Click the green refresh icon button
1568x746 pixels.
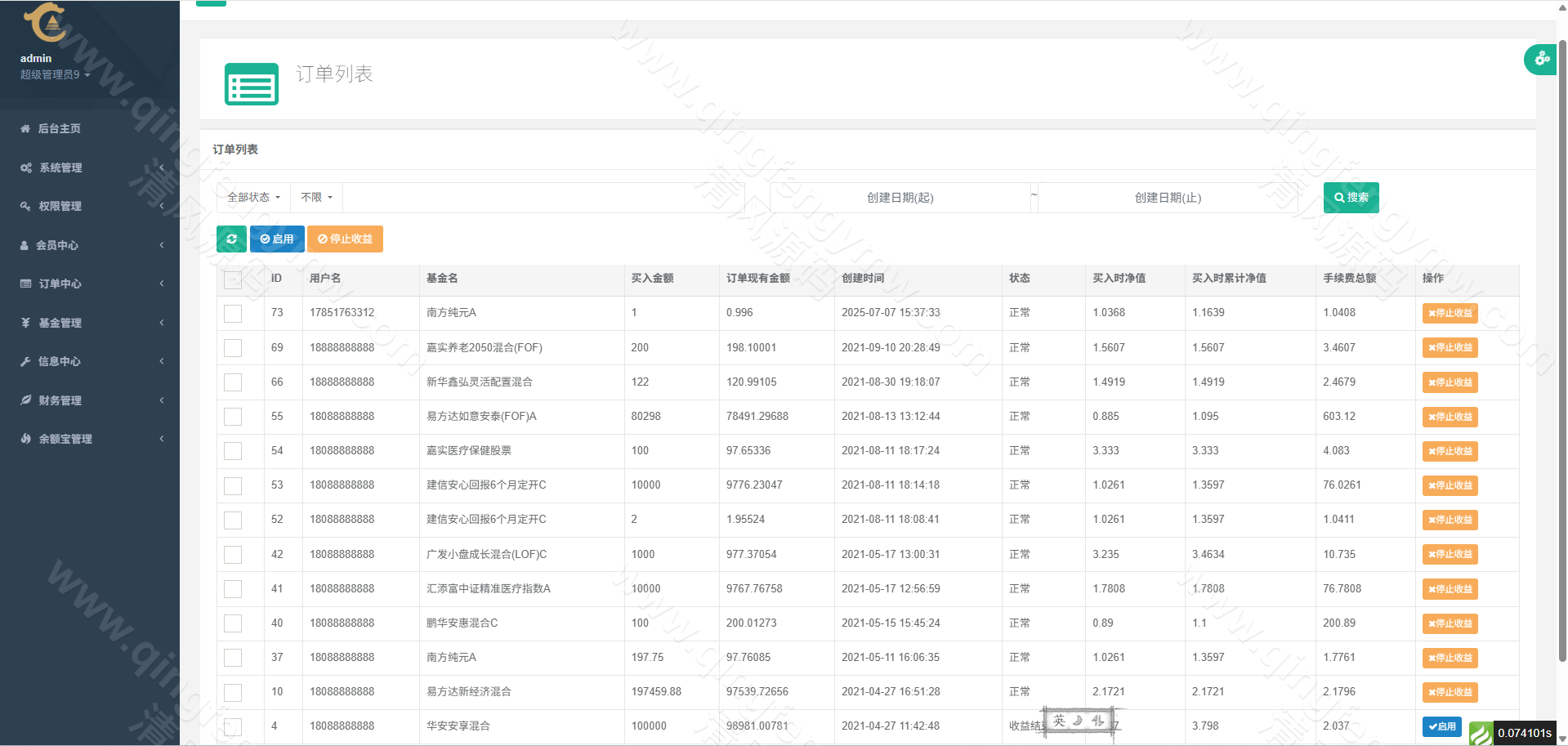(x=231, y=239)
